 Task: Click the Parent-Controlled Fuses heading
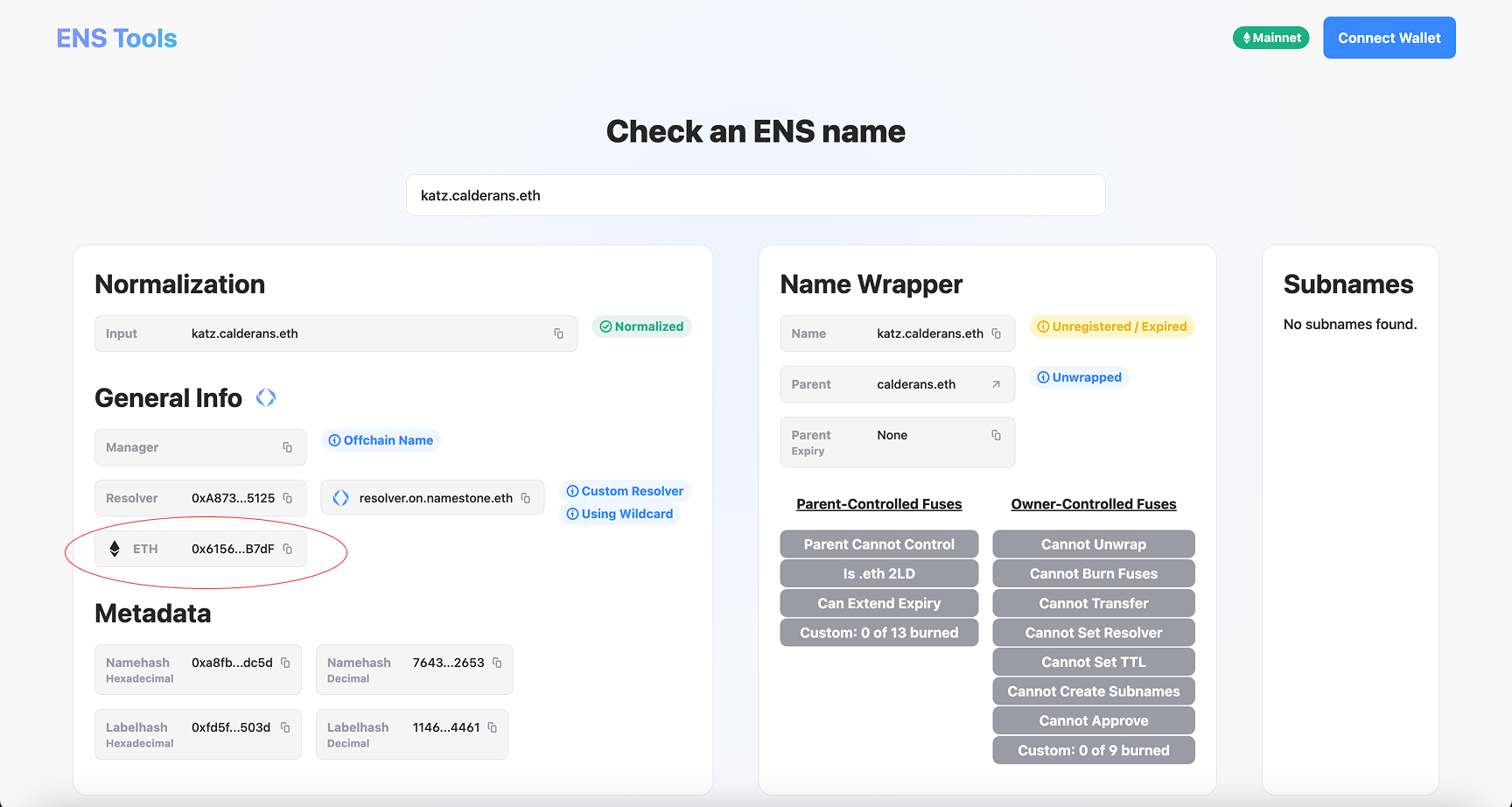click(879, 504)
